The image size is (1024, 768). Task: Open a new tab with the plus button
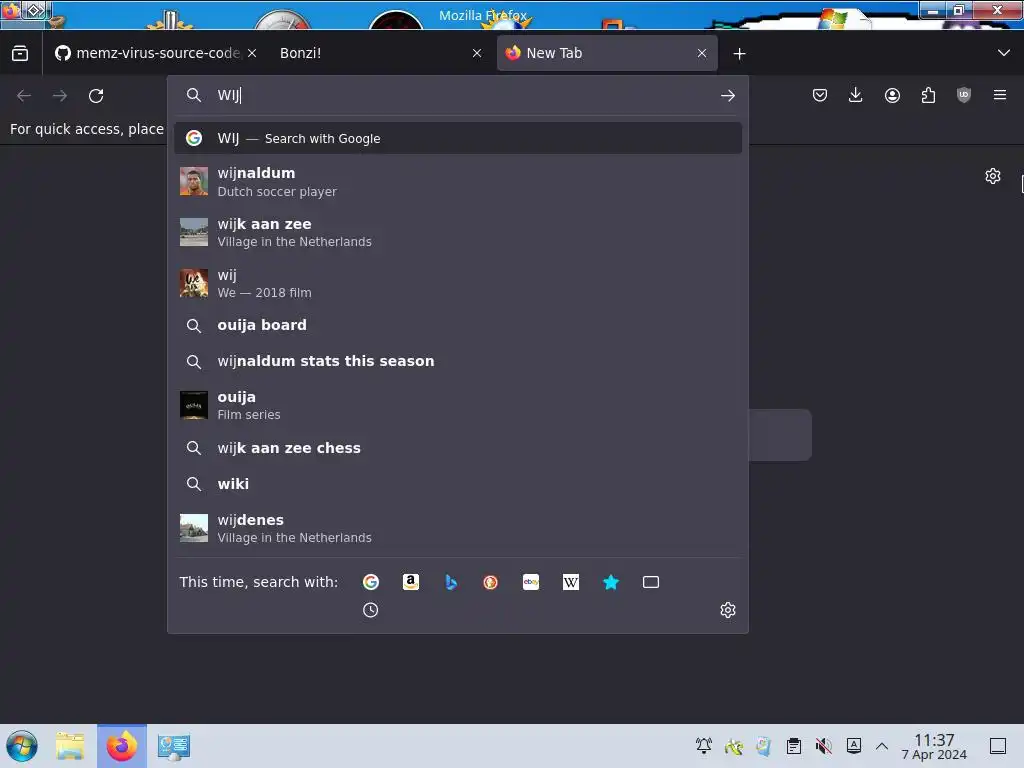point(739,54)
